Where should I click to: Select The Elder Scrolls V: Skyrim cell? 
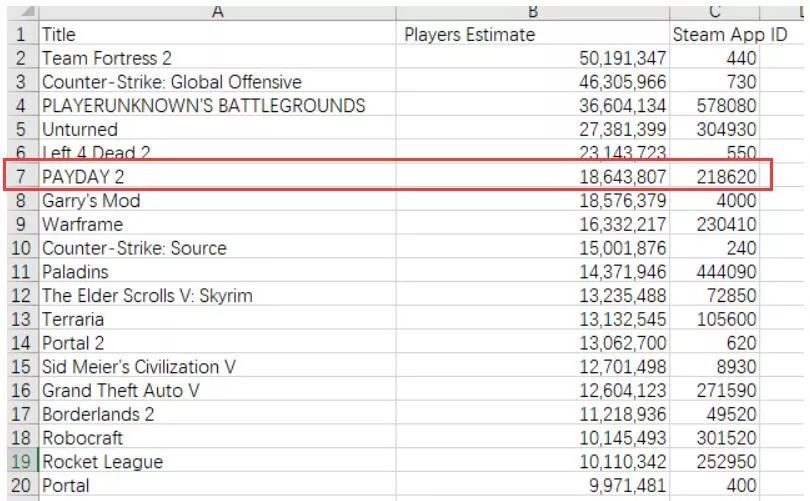click(x=217, y=296)
